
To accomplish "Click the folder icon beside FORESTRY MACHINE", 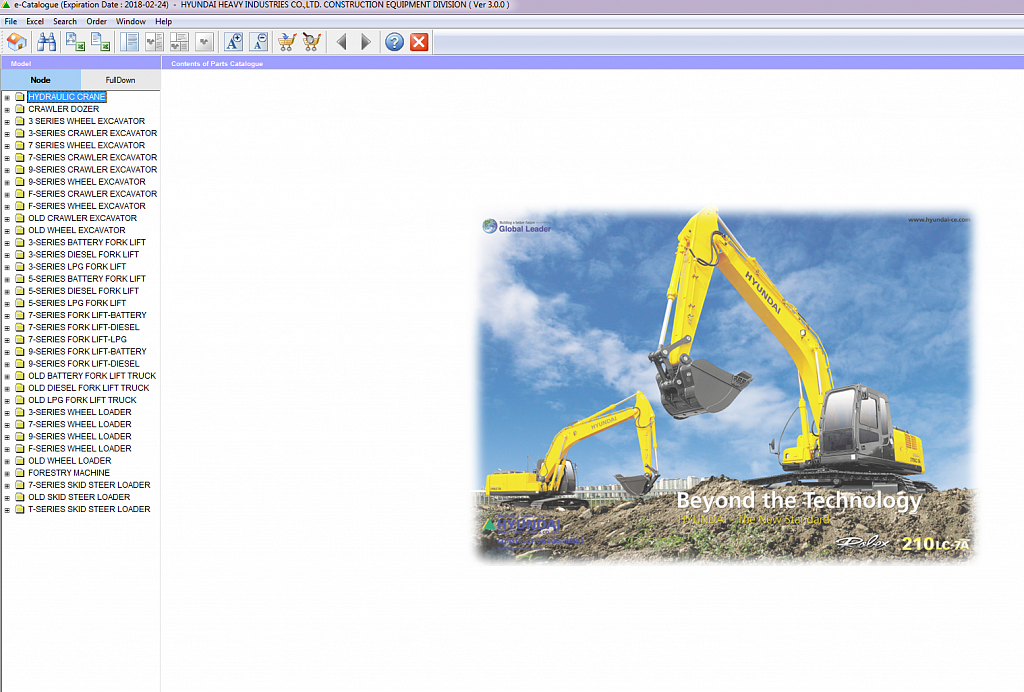I will coord(20,473).
